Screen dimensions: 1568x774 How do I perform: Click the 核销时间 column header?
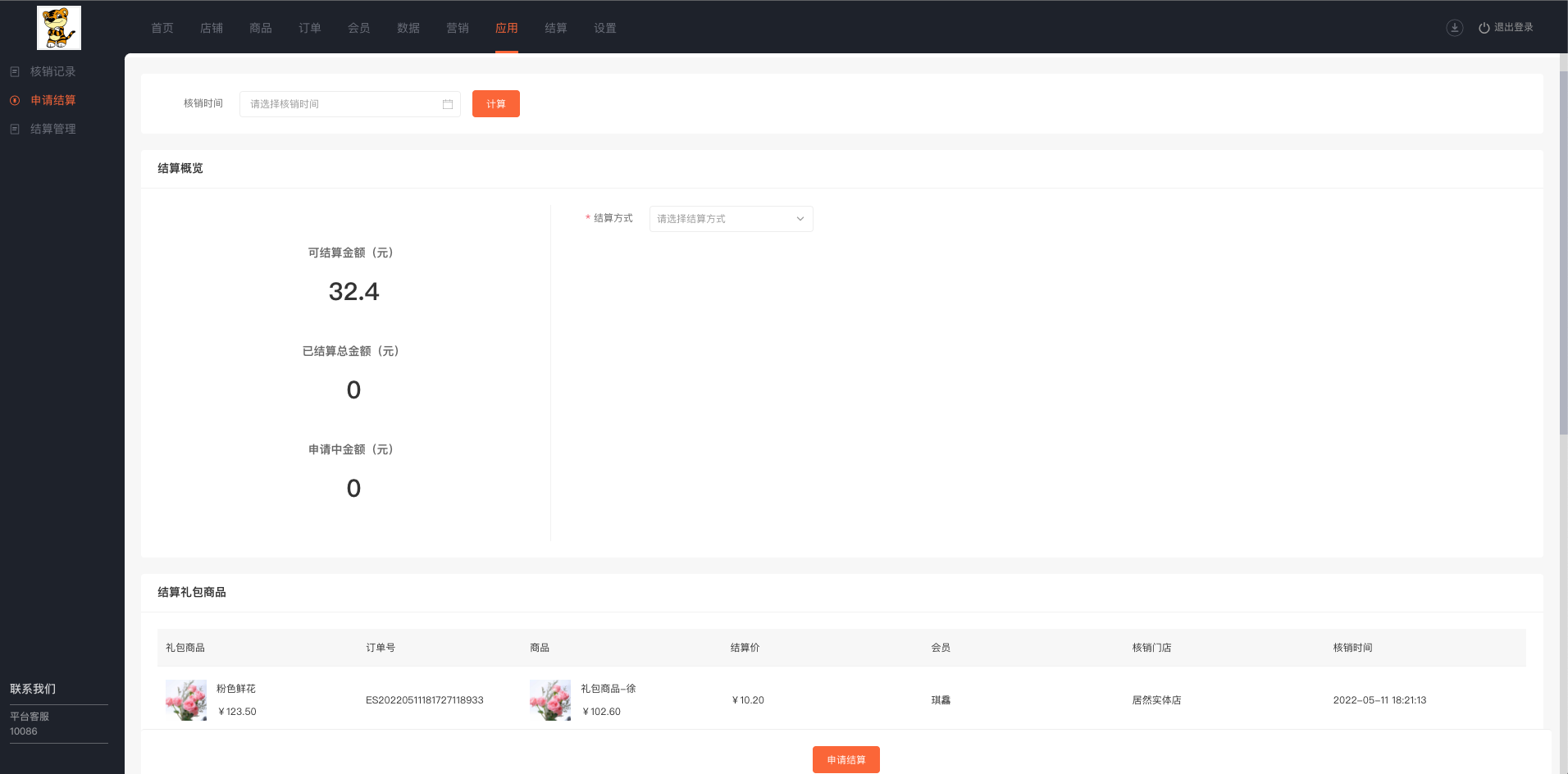tap(1352, 648)
